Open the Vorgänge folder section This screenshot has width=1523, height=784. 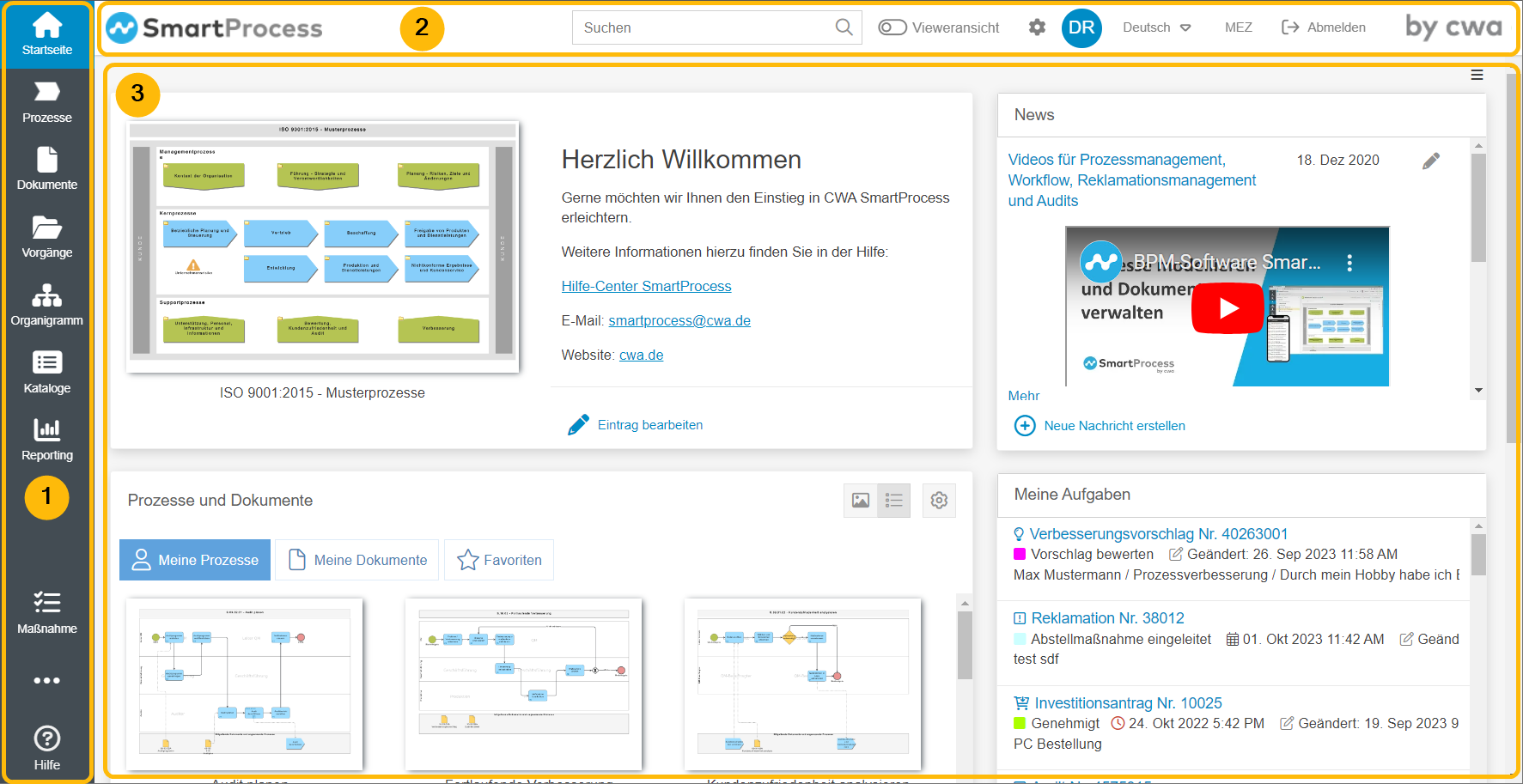[x=46, y=237]
